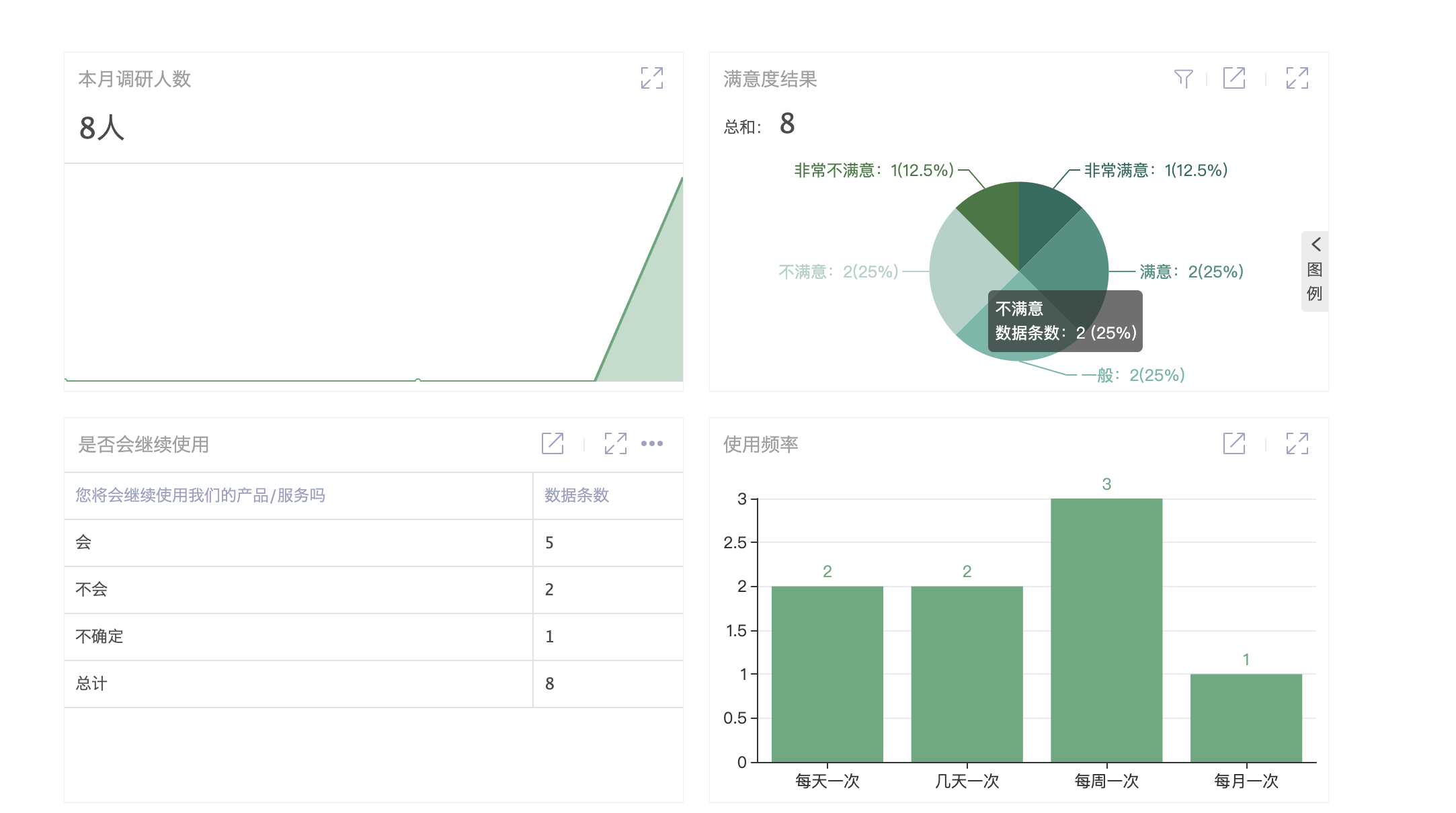The width and height of the screenshot is (1456, 813).
Task: Click the 满意: 2(25%) pie label
Action: click(1191, 271)
